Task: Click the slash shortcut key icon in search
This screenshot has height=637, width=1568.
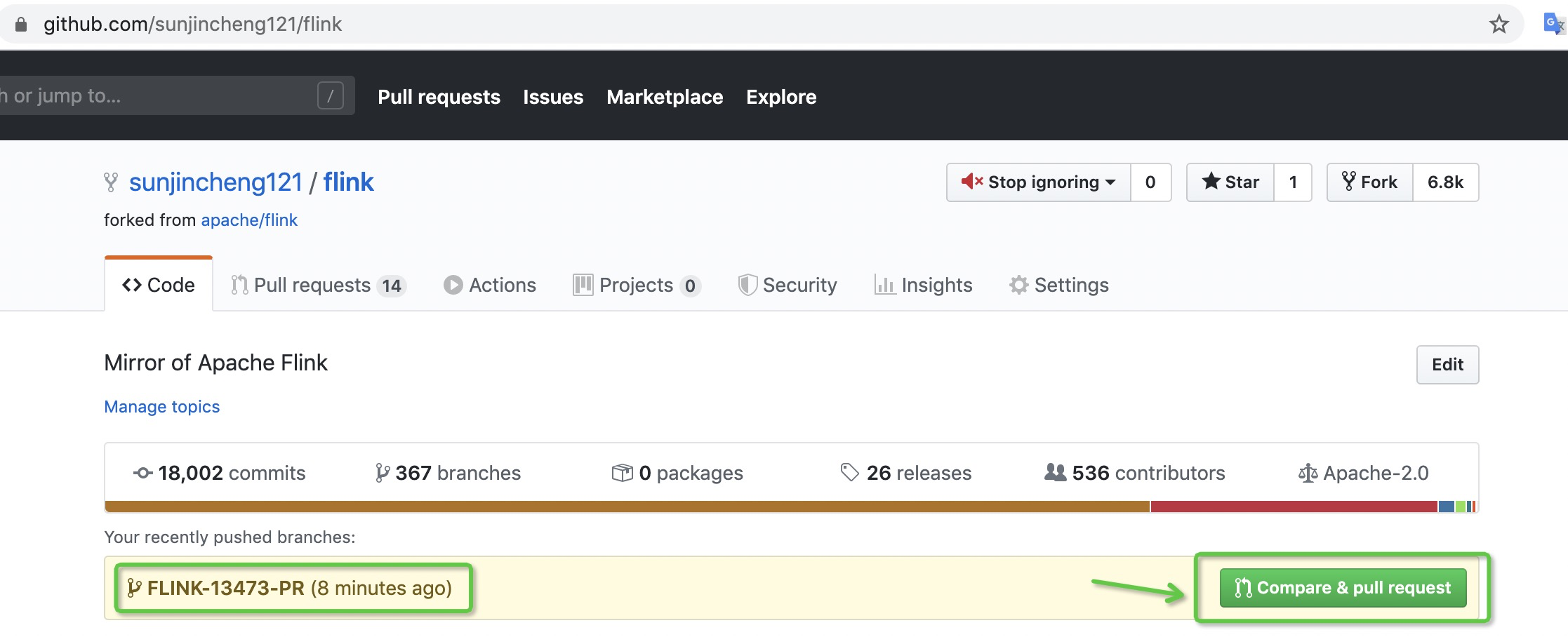Action: point(331,95)
